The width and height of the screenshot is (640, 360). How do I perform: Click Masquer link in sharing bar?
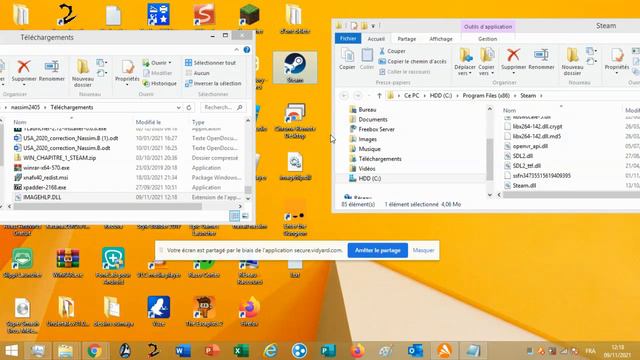[x=423, y=250]
